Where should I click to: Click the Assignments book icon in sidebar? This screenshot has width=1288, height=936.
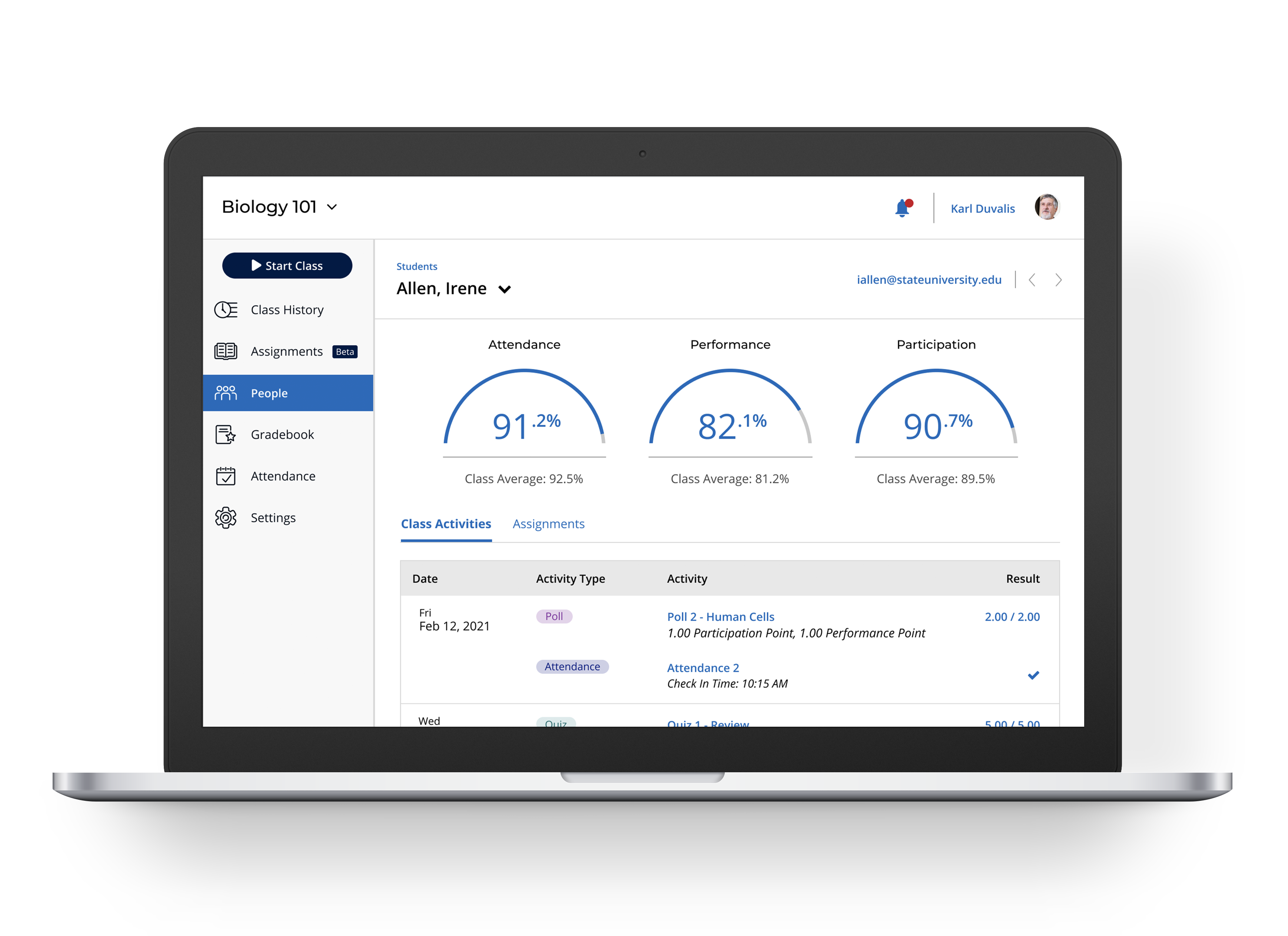(225, 352)
